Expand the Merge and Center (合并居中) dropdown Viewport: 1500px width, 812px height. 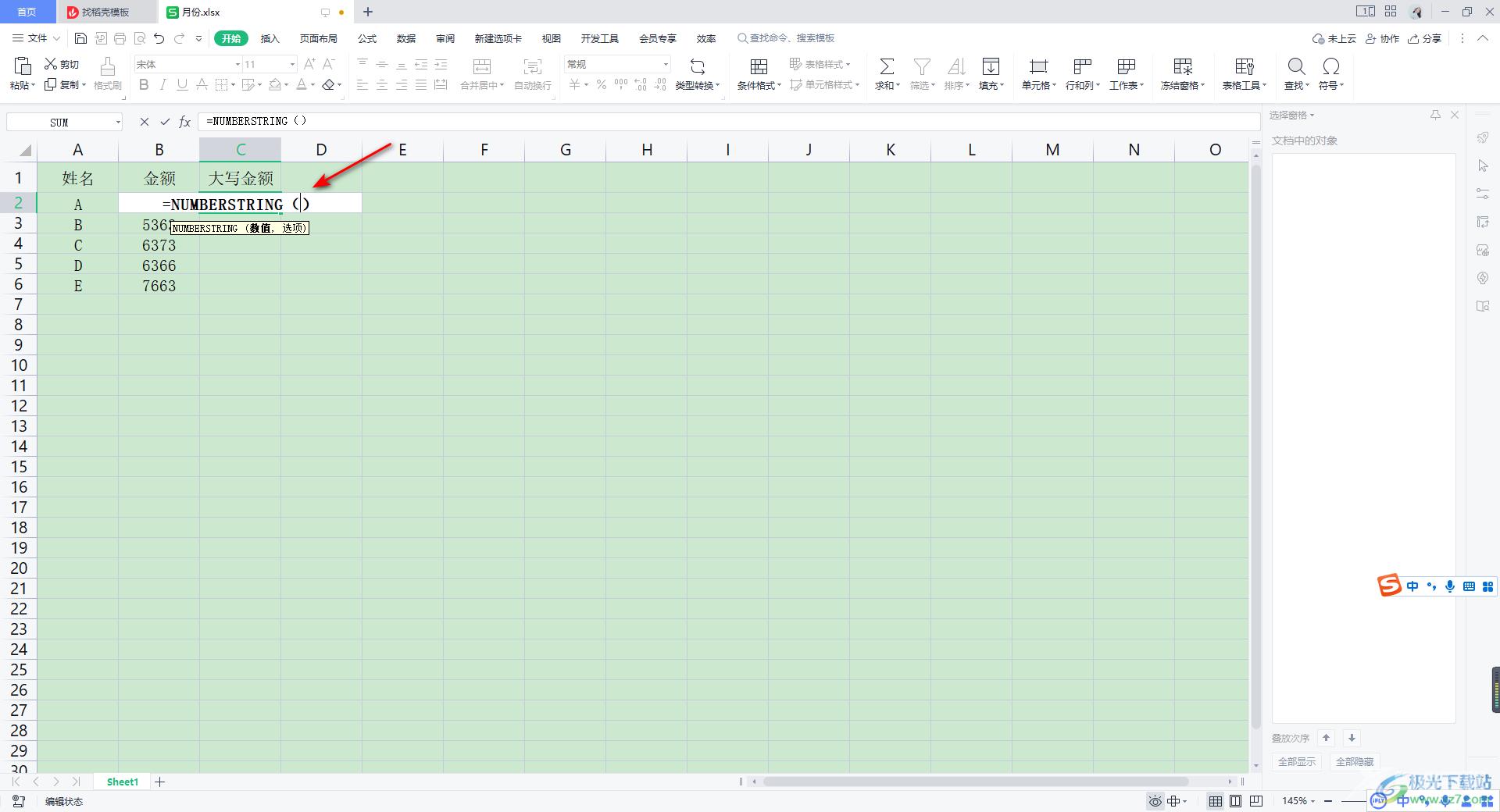pos(502,85)
